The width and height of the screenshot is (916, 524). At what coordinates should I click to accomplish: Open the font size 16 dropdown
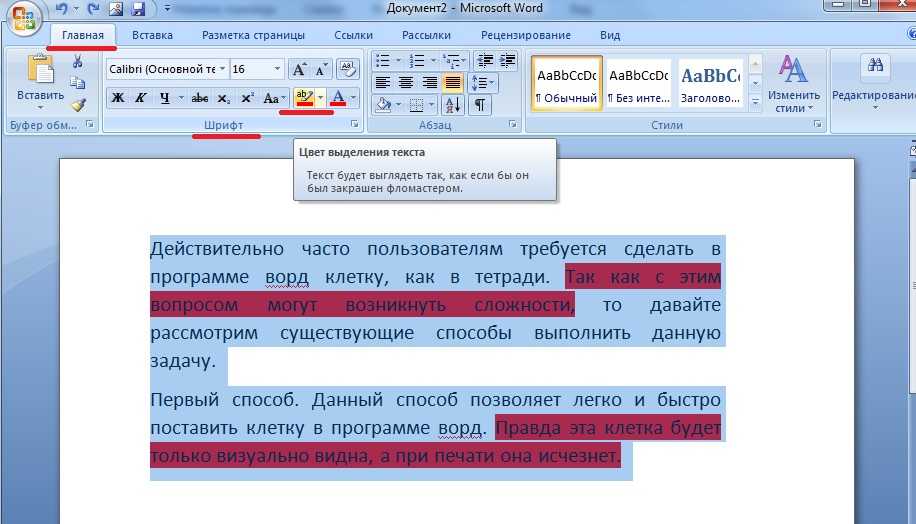pyautogui.click(x=277, y=69)
